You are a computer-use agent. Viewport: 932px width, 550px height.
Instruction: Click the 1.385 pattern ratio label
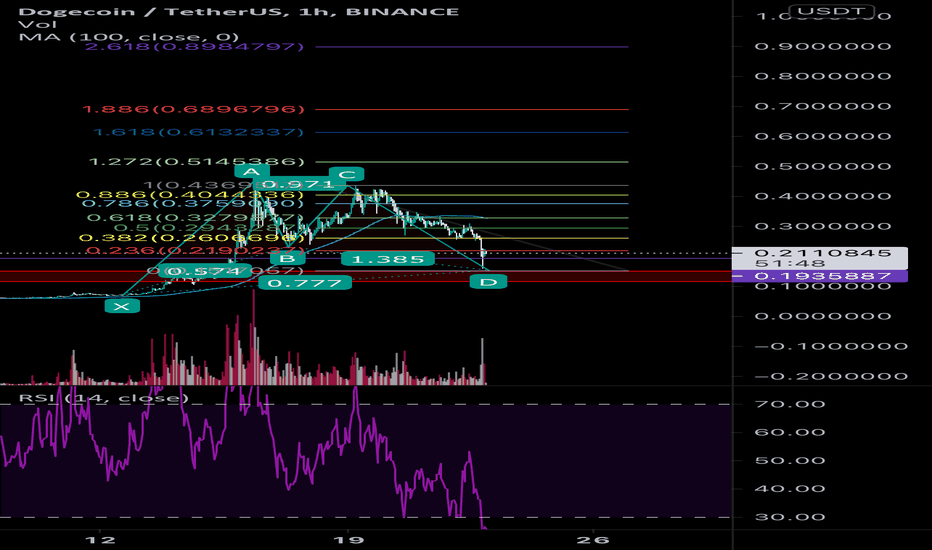coord(388,259)
